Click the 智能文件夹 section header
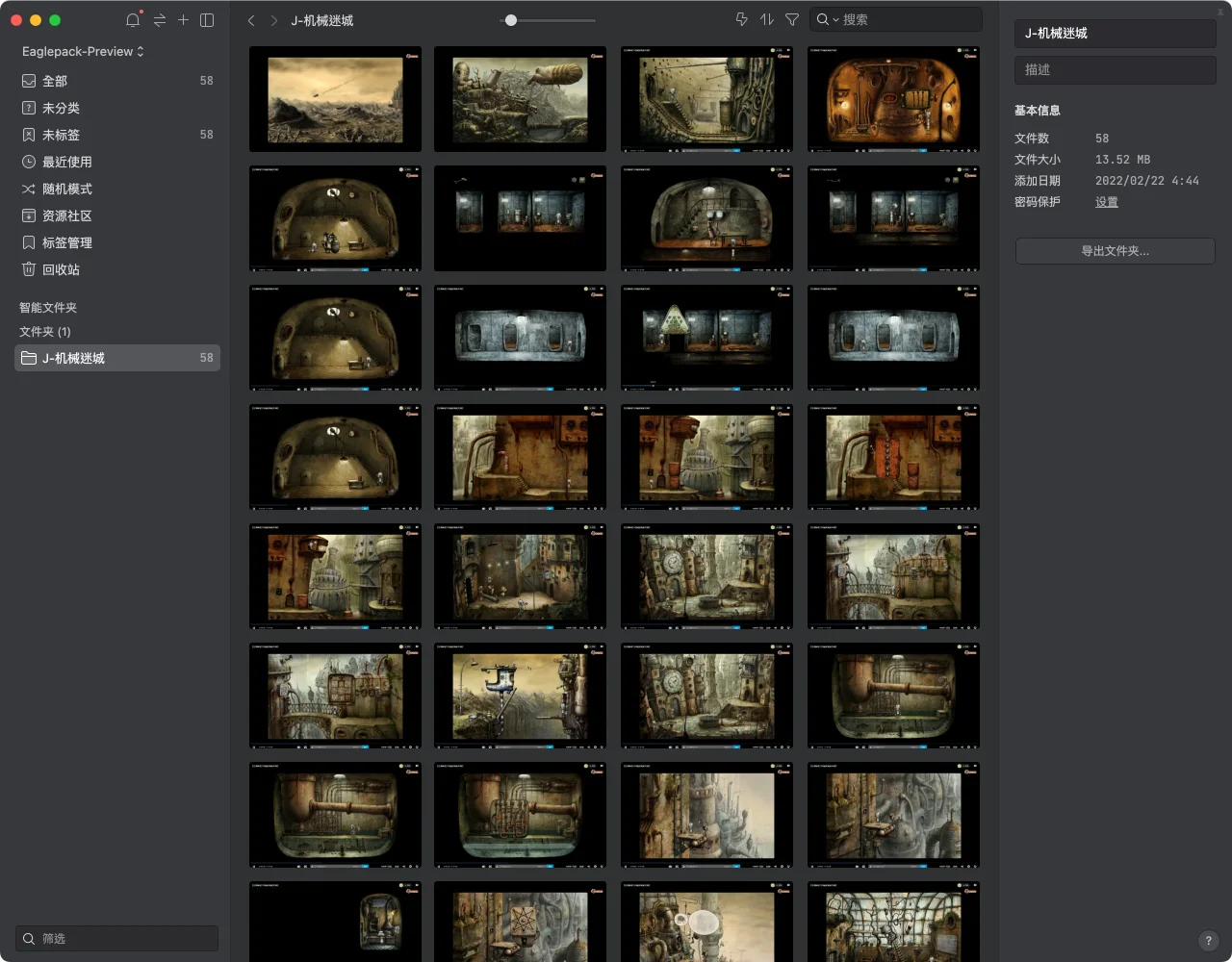The image size is (1232, 962). (x=48, y=308)
